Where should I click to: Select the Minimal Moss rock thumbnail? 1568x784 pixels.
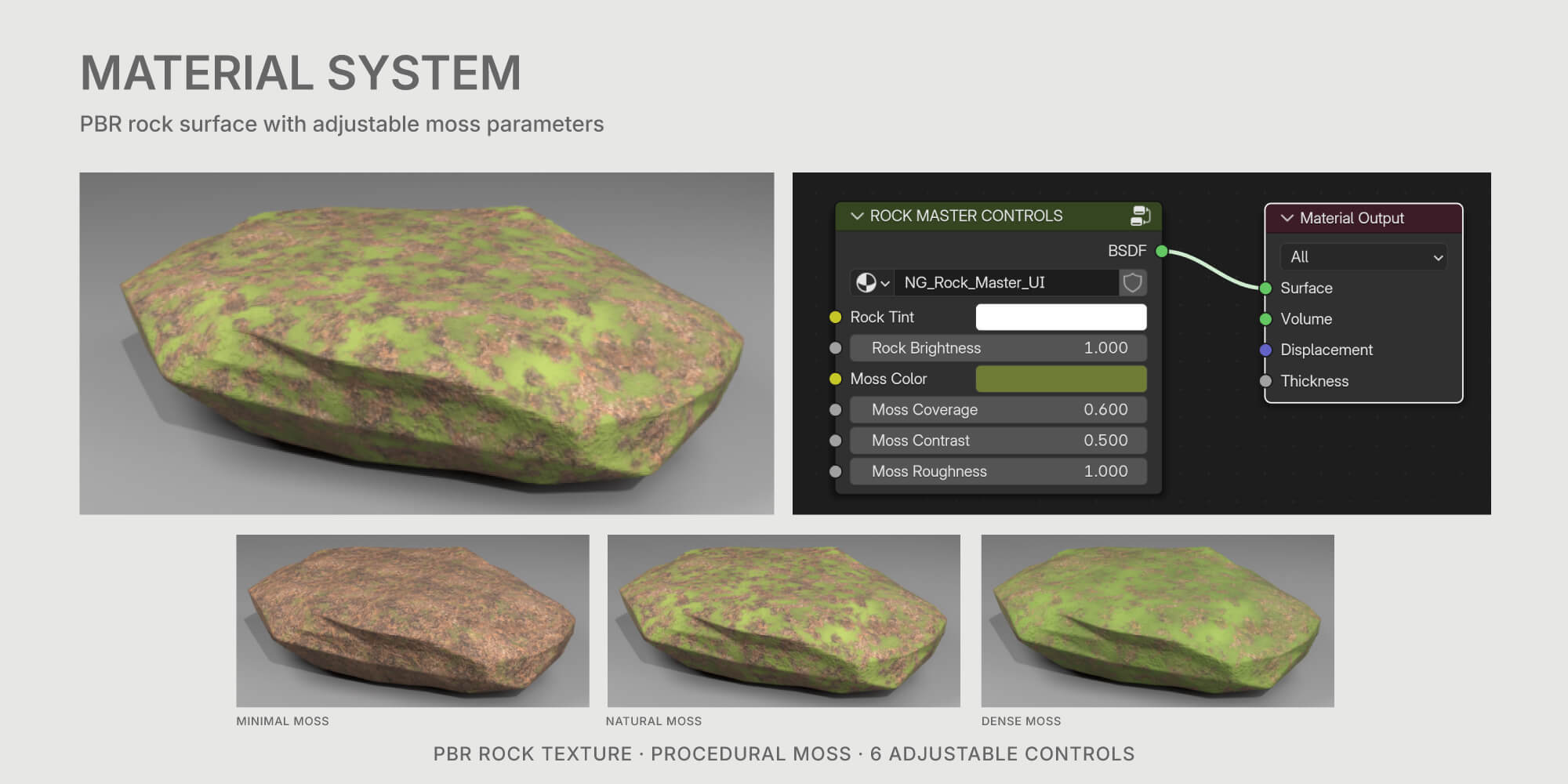point(412,621)
